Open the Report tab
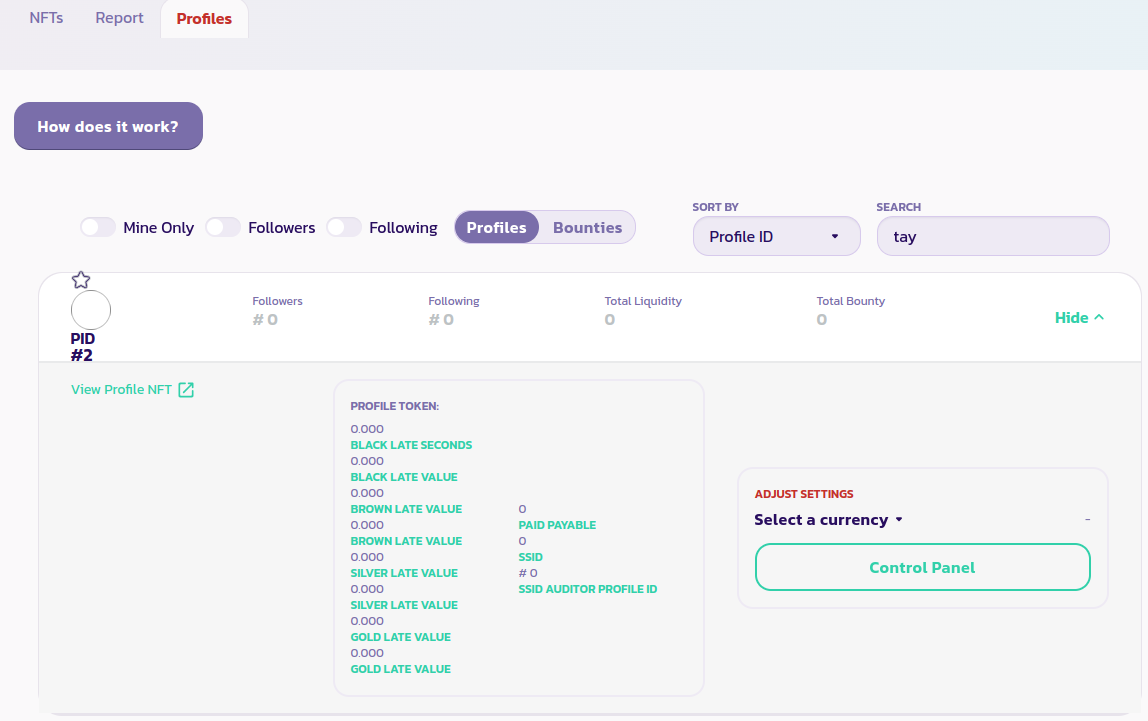Viewport: 1148px width, 721px height. (x=120, y=18)
